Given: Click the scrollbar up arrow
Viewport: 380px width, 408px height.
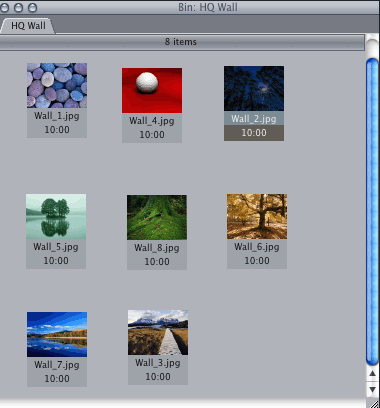Looking at the screenshot, I should click(x=372, y=374).
